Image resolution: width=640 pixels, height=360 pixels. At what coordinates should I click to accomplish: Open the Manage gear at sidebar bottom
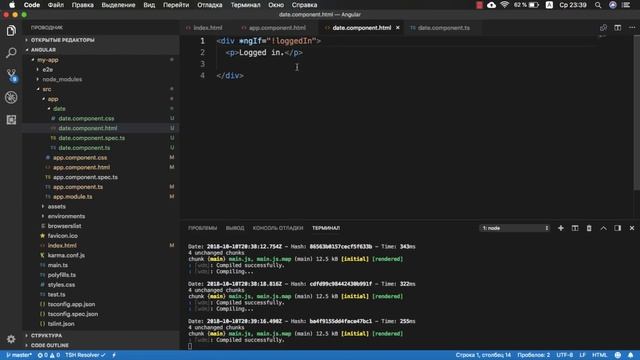pos(11,339)
